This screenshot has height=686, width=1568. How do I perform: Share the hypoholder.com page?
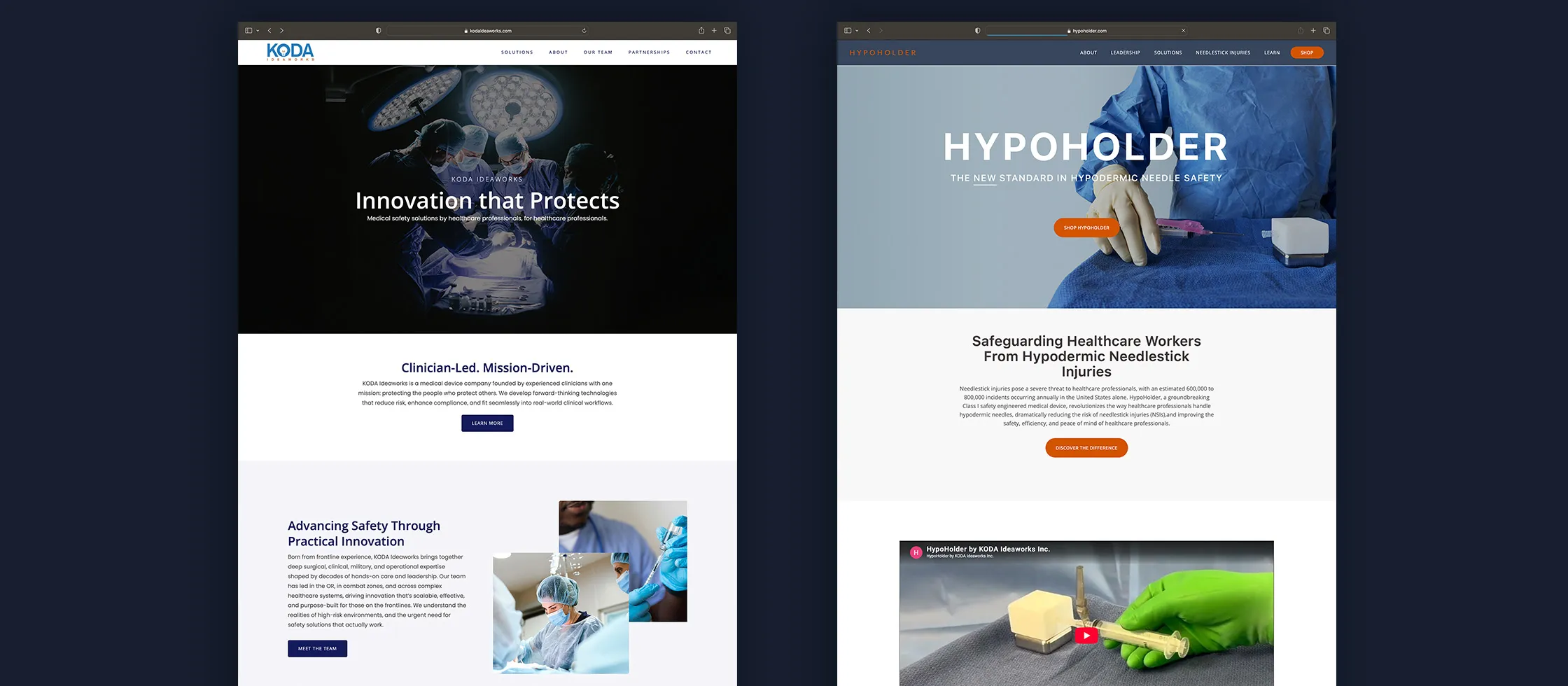pyautogui.click(x=1301, y=31)
